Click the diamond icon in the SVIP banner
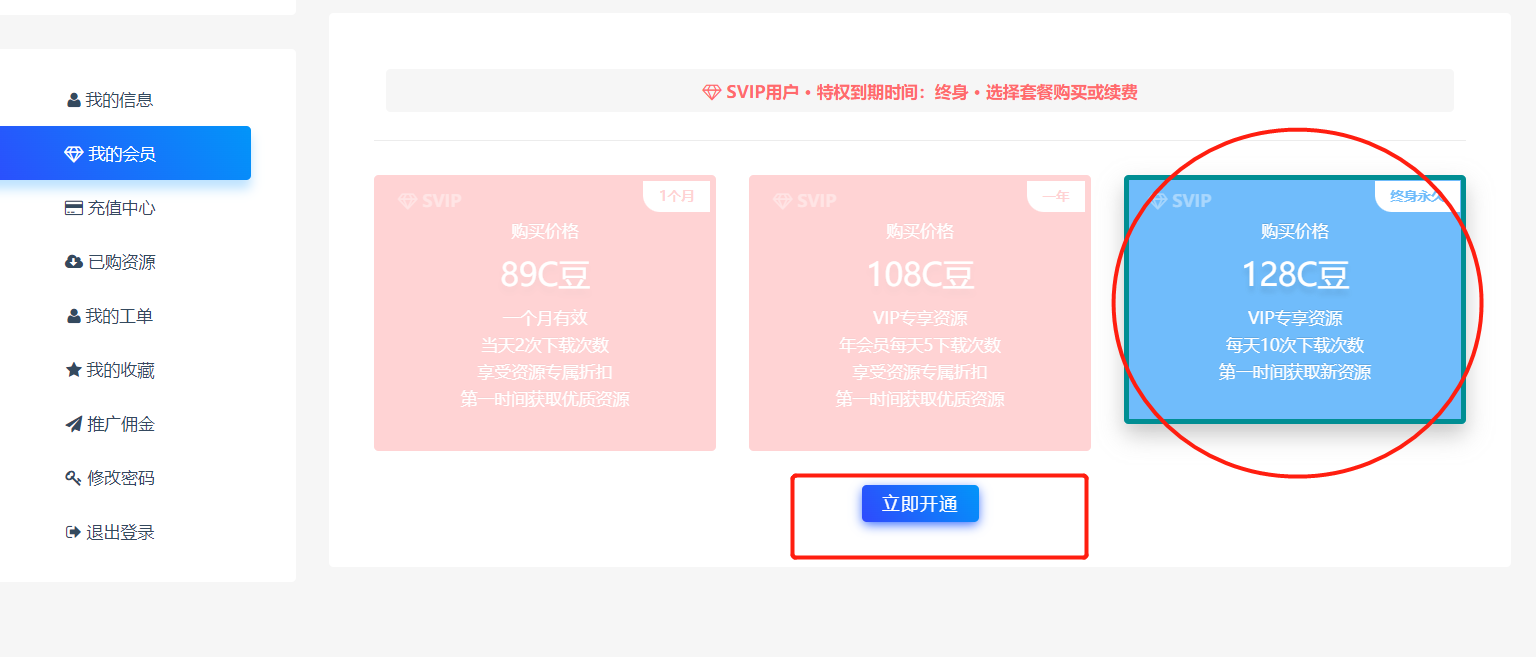This screenshot has width=1536, height=657. coord(712,92)
